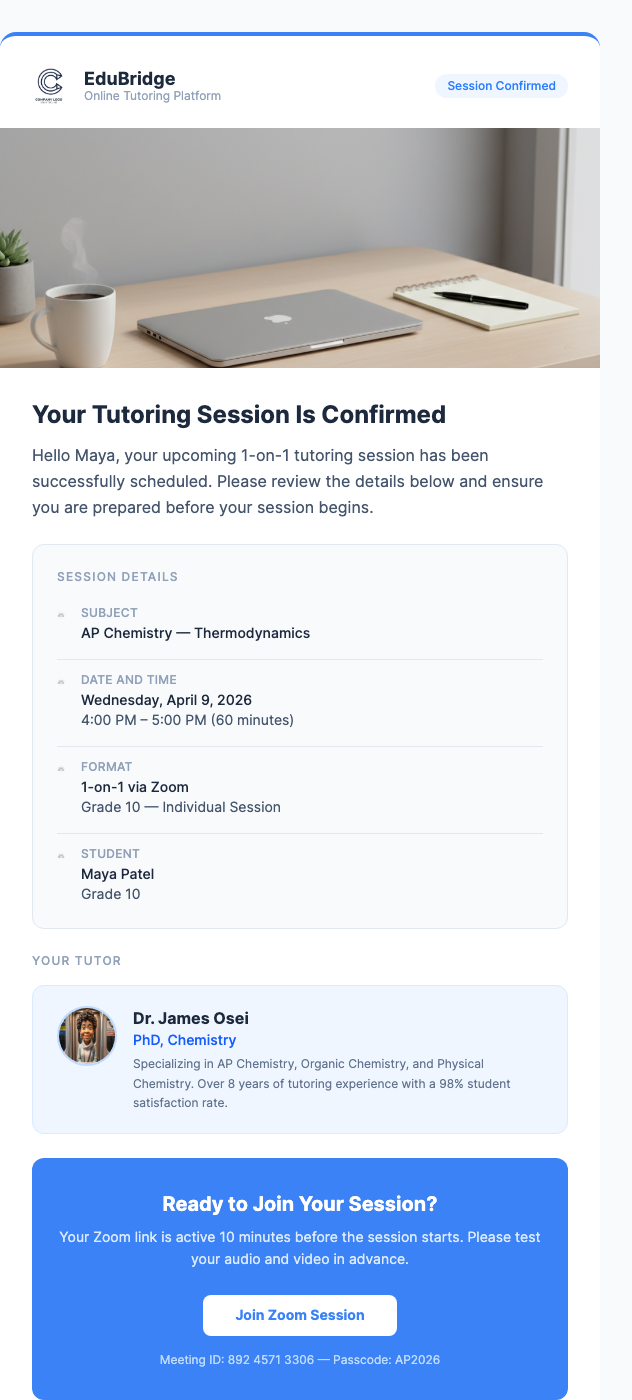Click the Date and Time calendar icon

click(60, 680)
